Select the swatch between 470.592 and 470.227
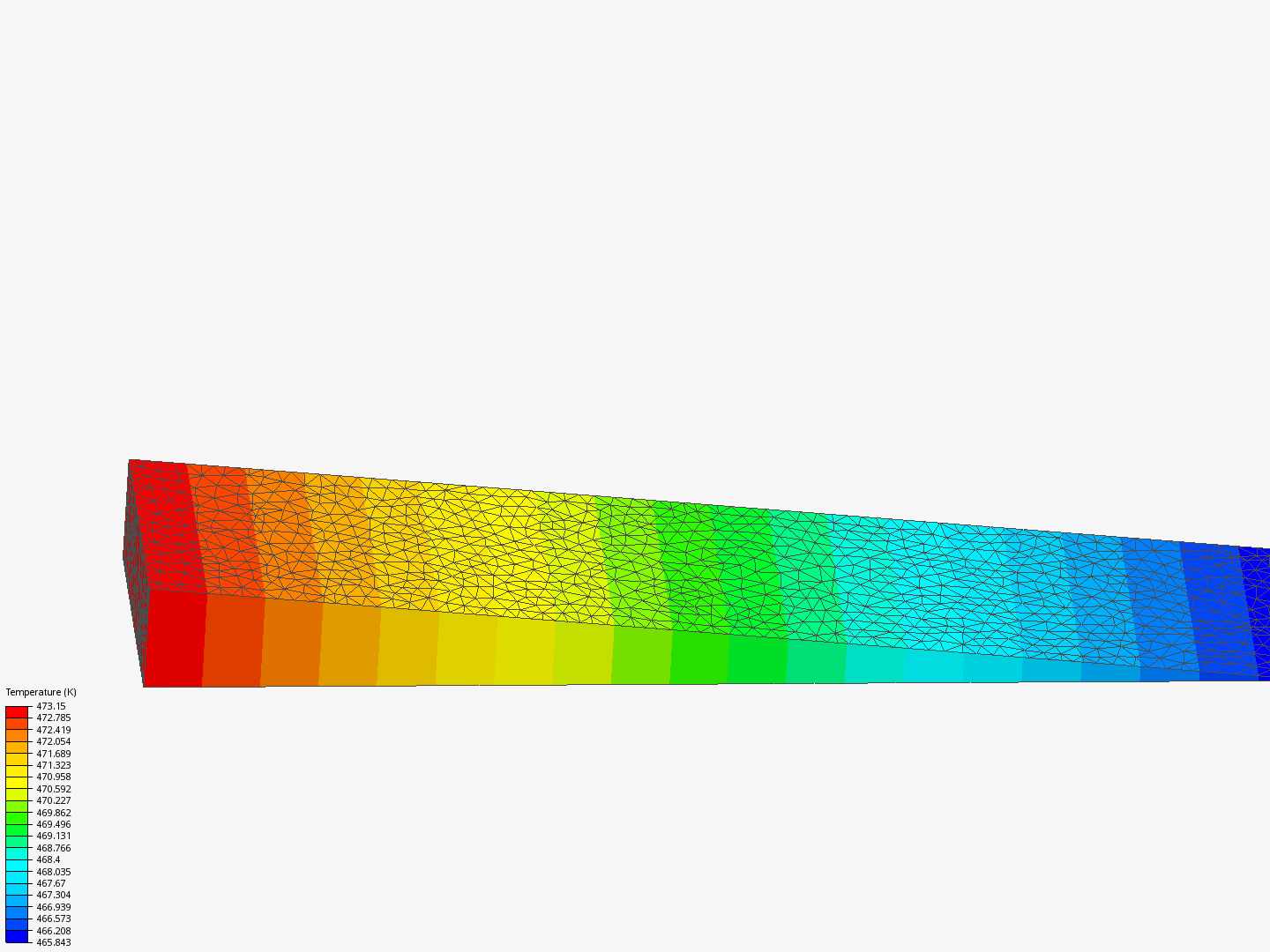Viewport: 1270px width, 952px height. coord(17,794)
